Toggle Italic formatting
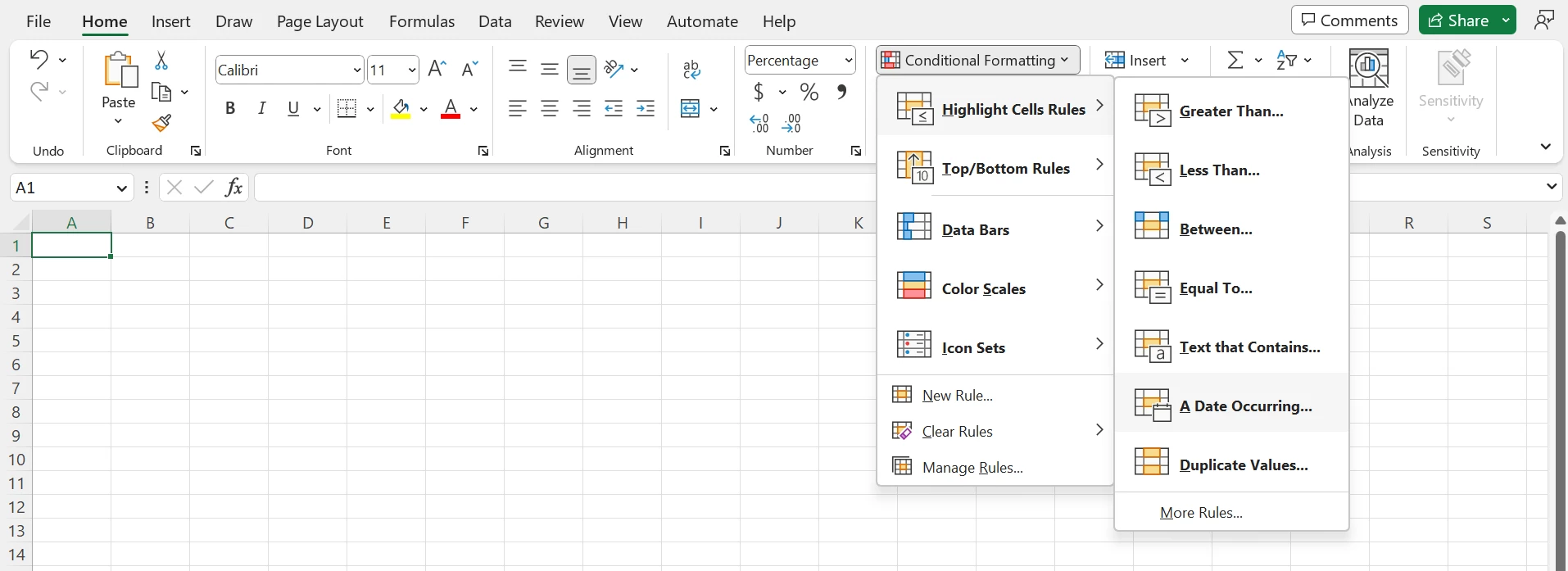The image size is (1568, 571). click(262, 108)
